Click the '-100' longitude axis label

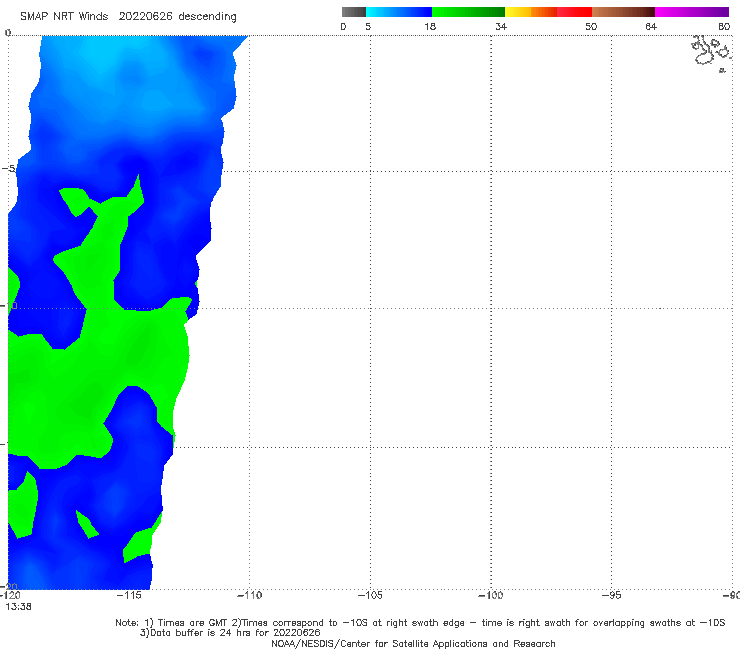pos(491,595)
